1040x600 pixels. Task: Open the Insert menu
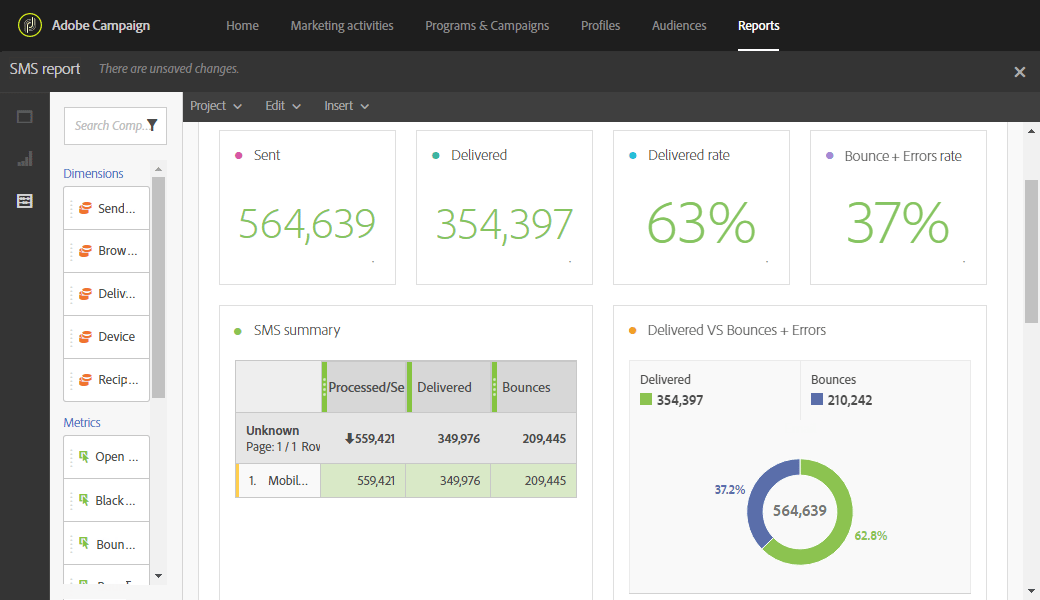[x=345, y=105]
